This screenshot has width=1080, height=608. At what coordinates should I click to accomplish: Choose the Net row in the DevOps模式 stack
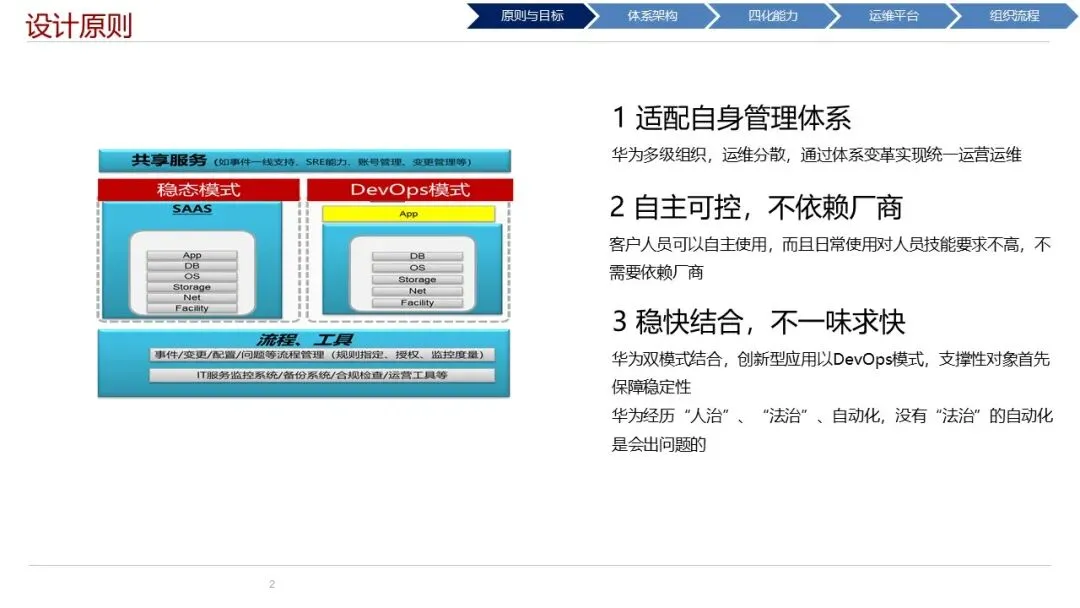click(x=417, y=291)
